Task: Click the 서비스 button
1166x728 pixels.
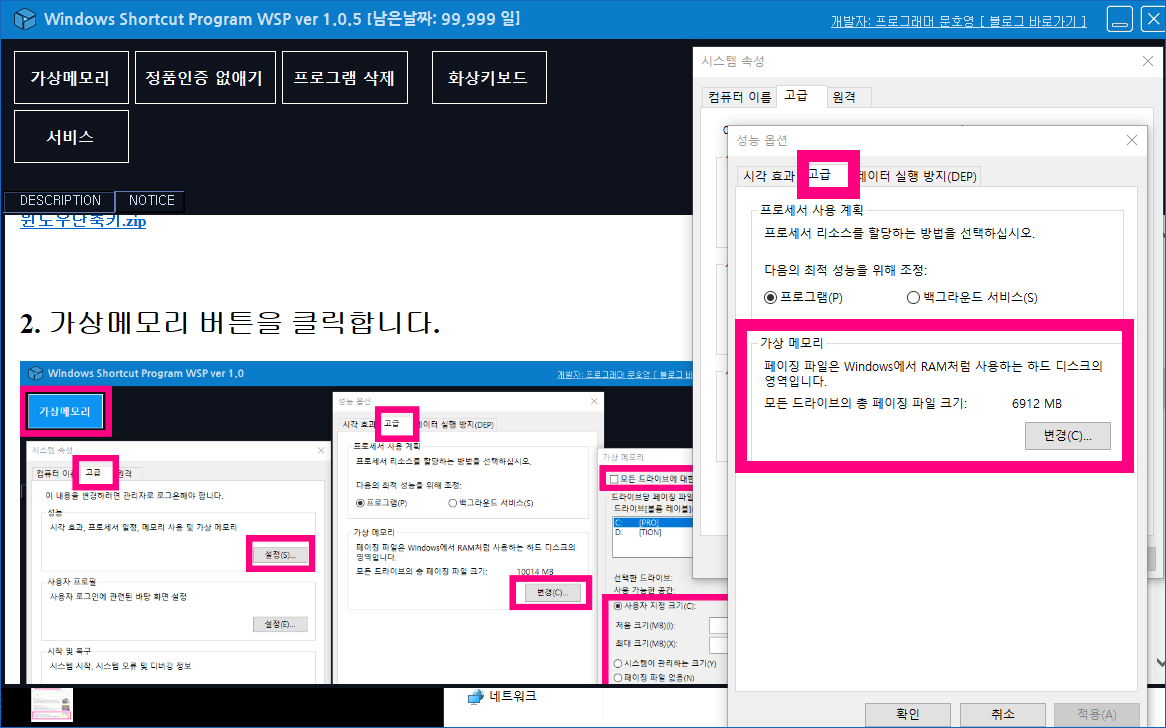Action: coord(71,136)
